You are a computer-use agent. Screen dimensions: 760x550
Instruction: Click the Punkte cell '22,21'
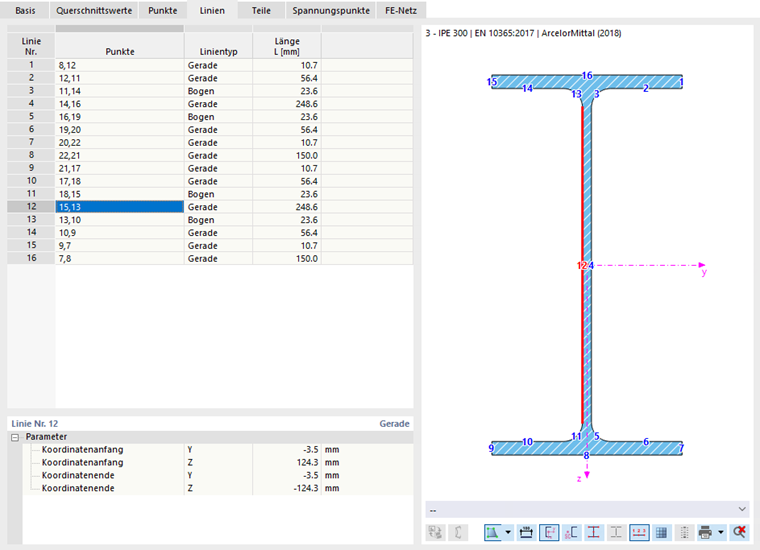[120, 156]
